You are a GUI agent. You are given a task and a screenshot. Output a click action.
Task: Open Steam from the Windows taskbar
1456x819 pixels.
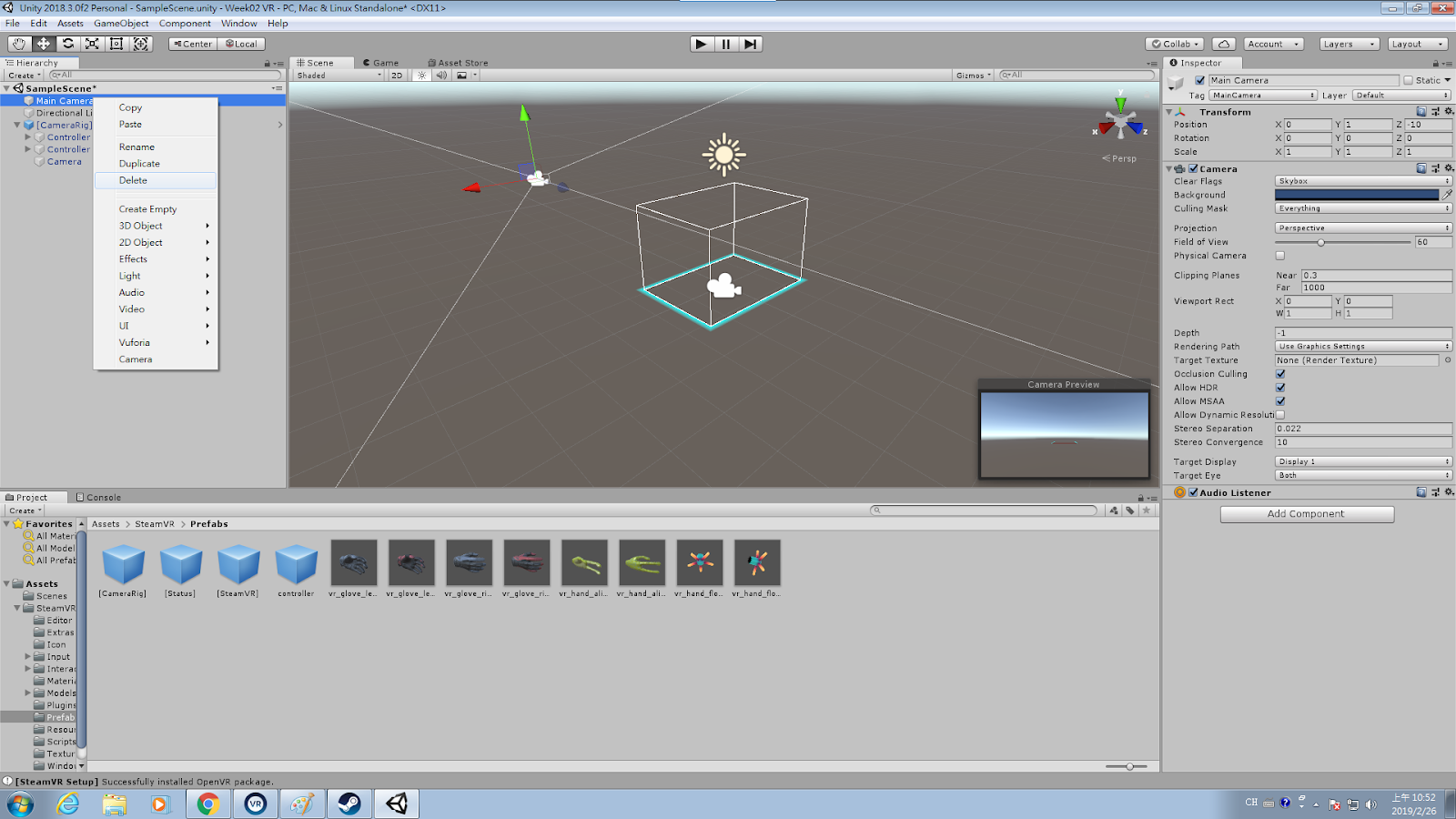[349, 804]
